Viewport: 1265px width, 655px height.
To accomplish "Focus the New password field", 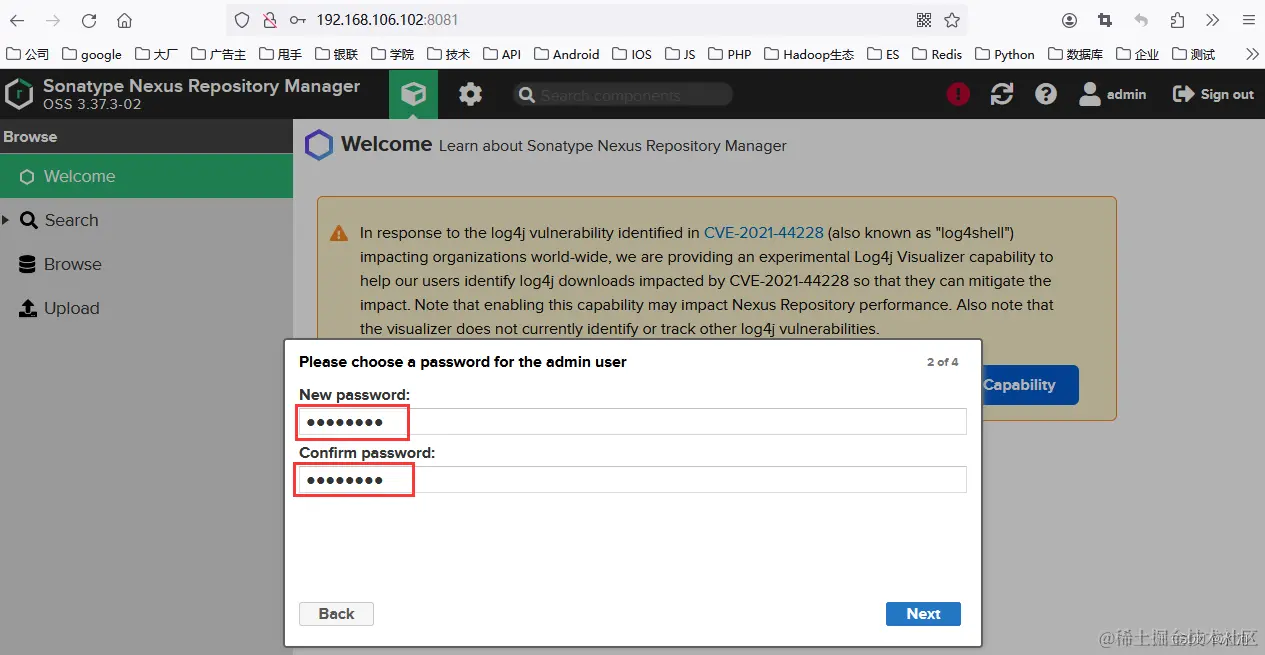I will (633, 422).
